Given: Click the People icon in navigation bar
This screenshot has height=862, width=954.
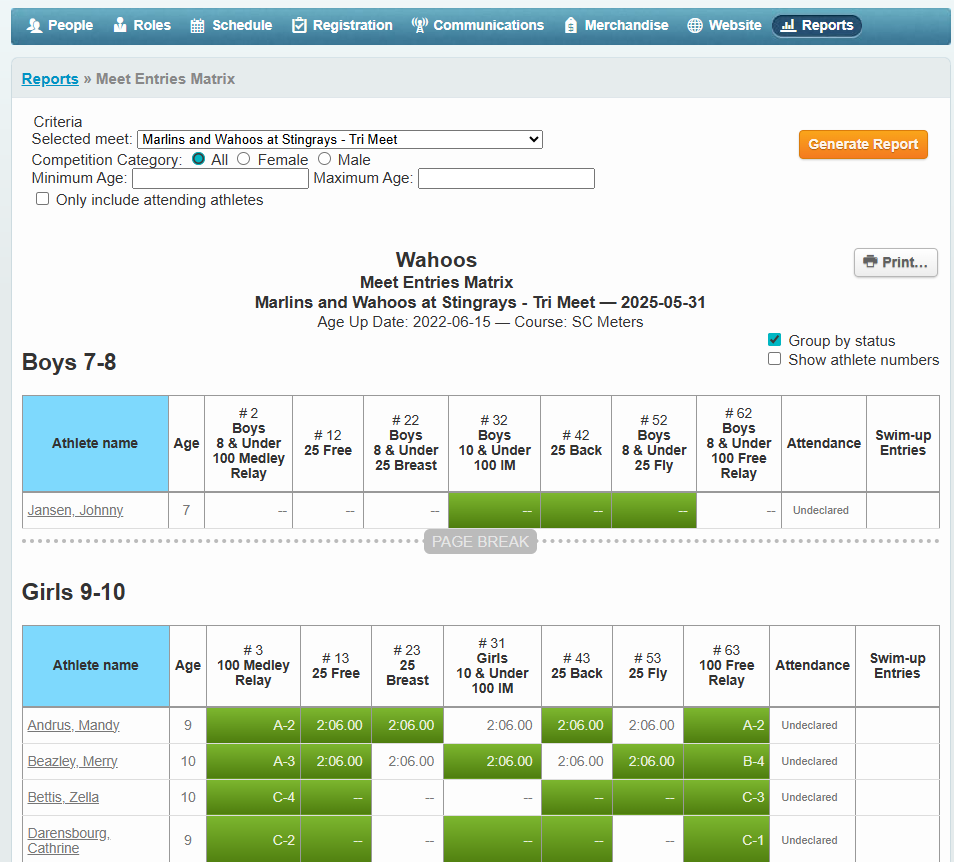Looking at the screenshot, I should pyautogui.click(x=35, y=26).
